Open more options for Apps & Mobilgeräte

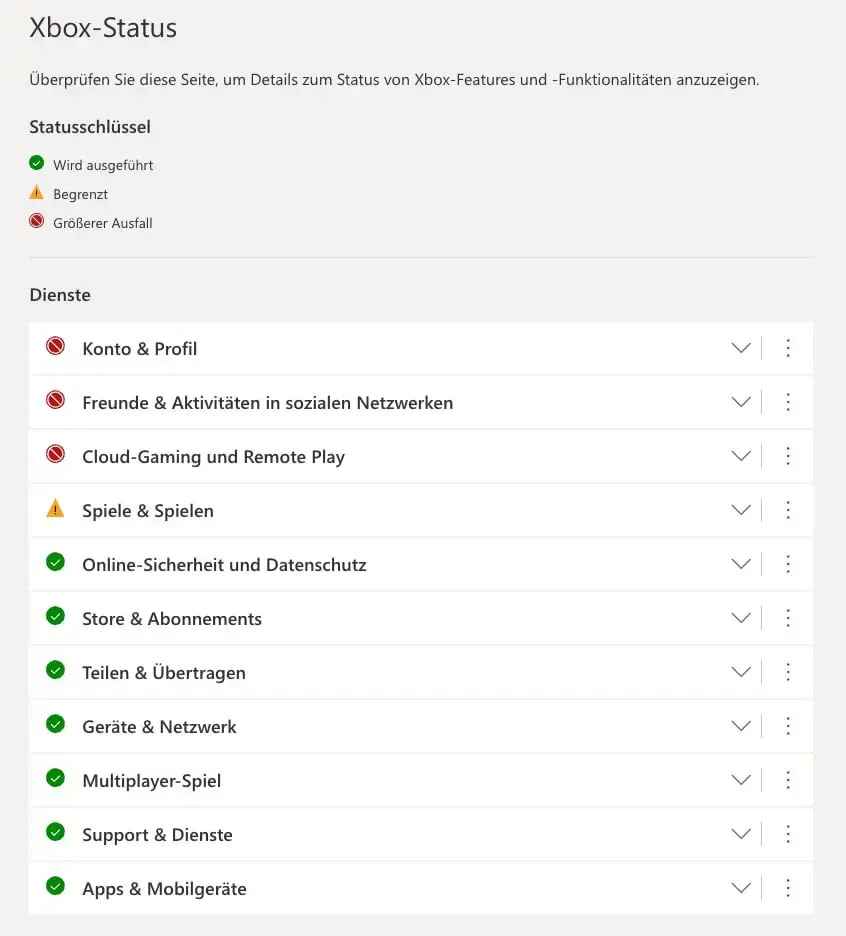coord(788,888)
